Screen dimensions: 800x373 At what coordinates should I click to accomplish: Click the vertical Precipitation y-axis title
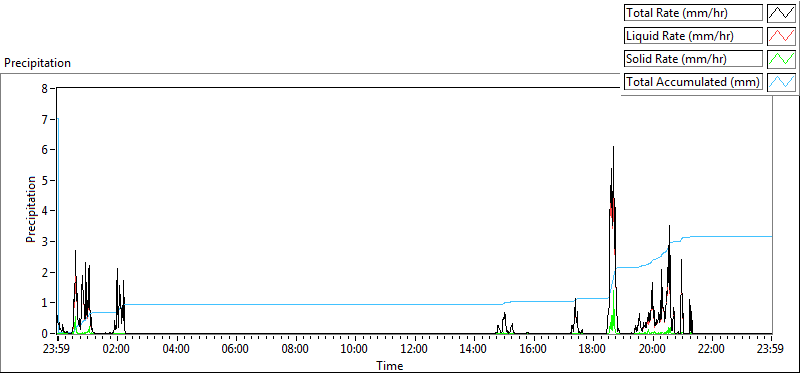tap(31, 209)
